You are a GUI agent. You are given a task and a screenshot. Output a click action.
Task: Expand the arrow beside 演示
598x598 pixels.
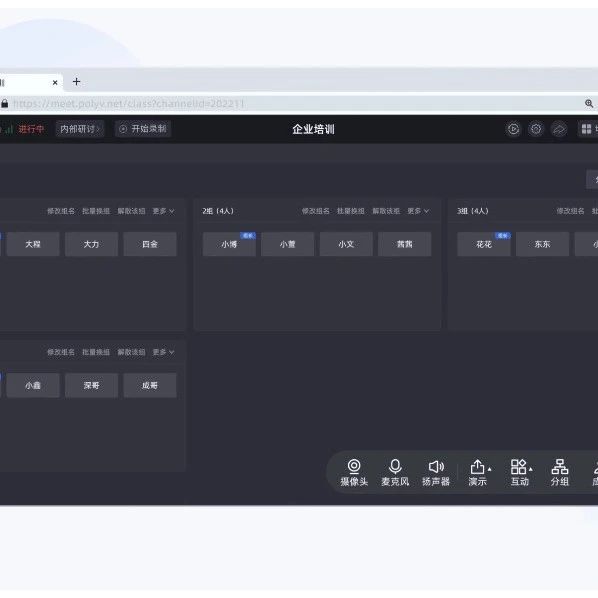489,469
